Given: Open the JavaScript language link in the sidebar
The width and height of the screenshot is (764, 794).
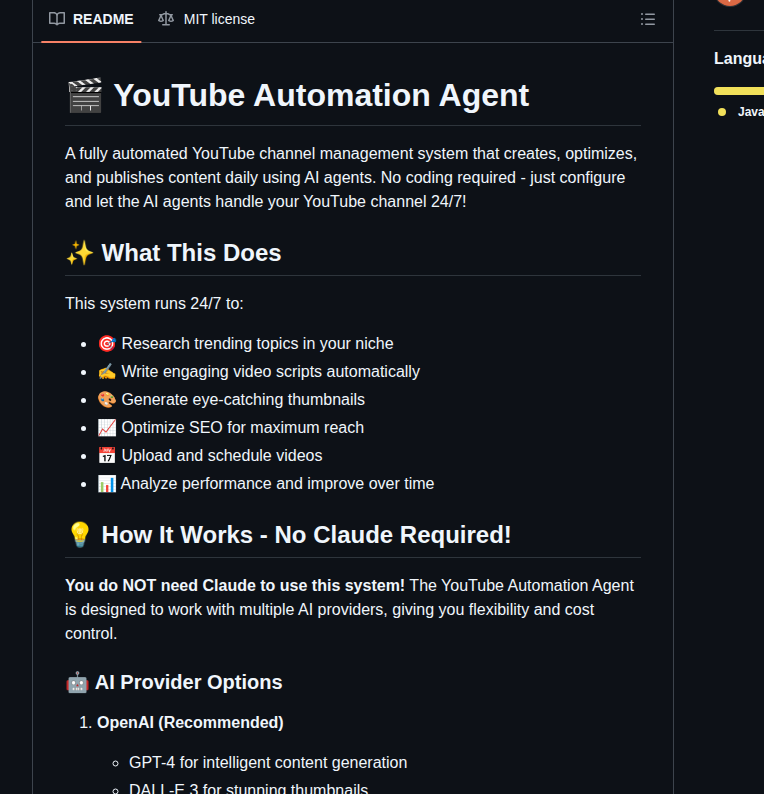Looking at the screenshot, I should click(750, 112).
